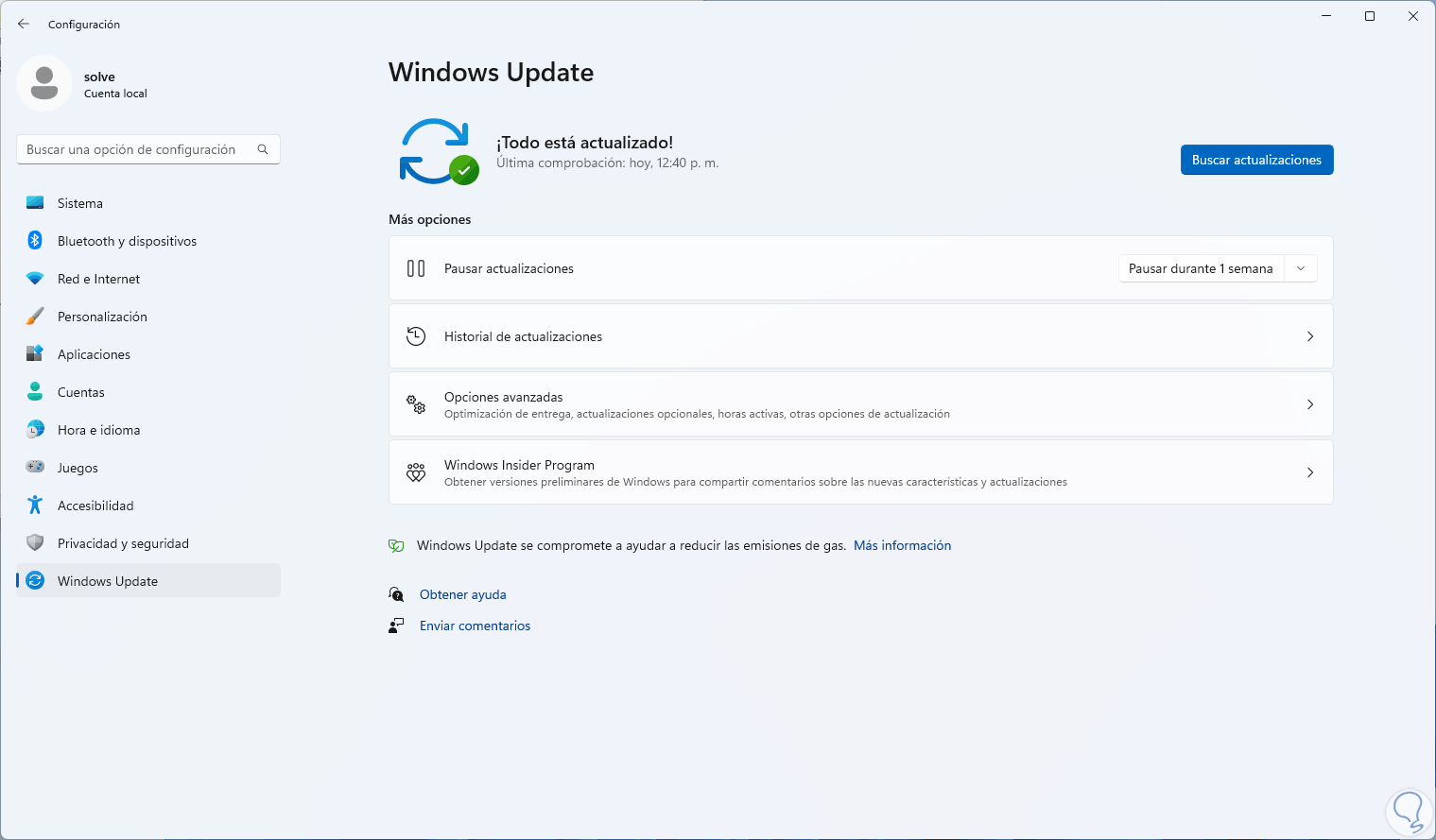Click the Privacidad y seguridad shield icon

pos(35,543)
